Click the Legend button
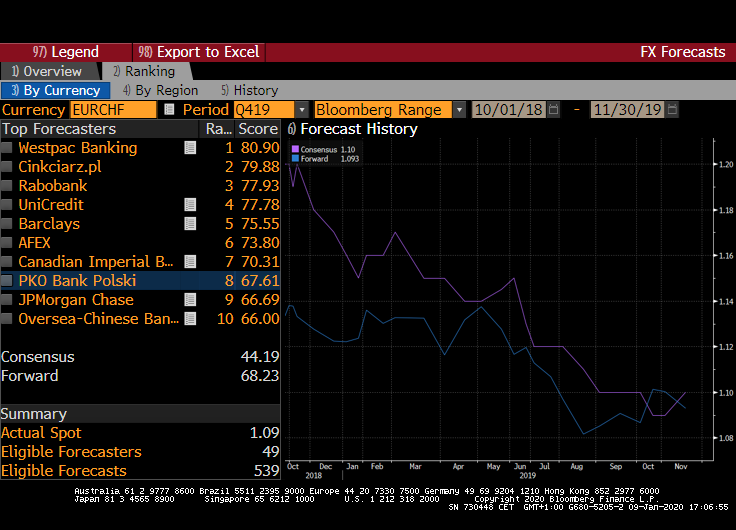The image size is (736, 530). [x=65, y=52]
